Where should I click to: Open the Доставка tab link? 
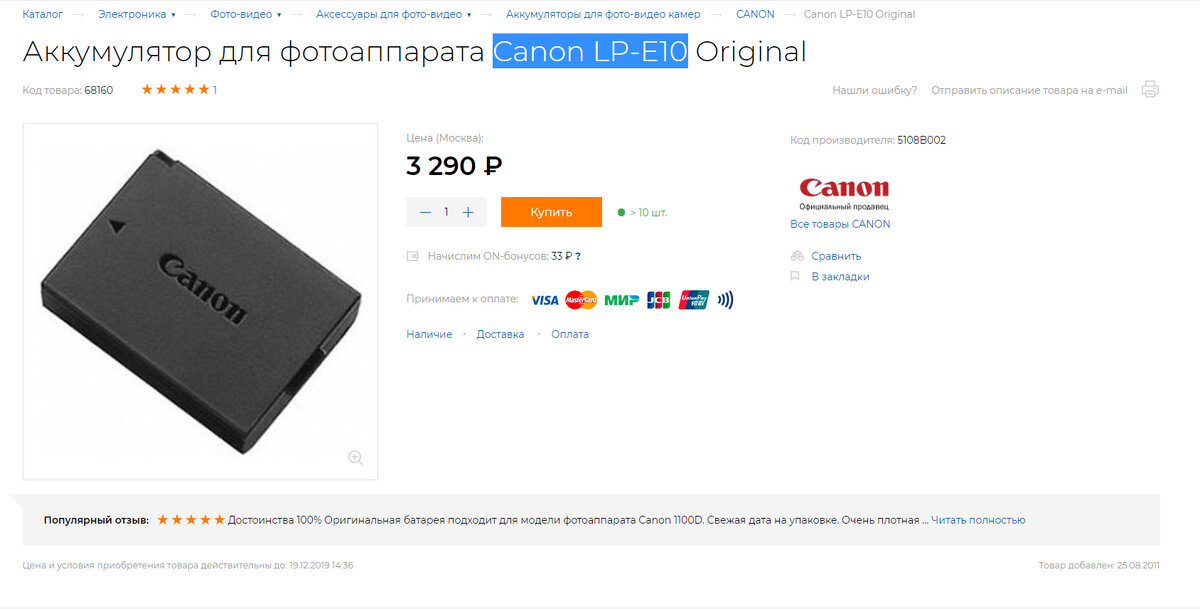pyautogui.click(x=500, y=334)
